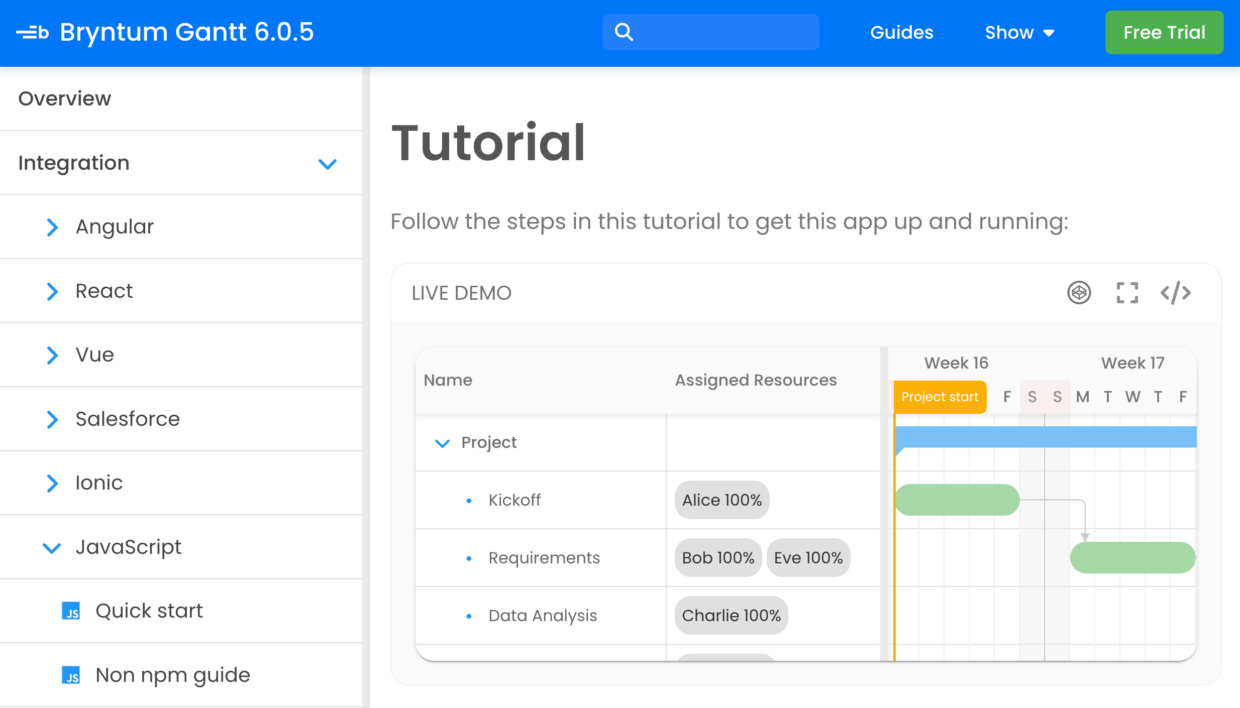This screenshot has width=1240, height=708.
Task: Click the Project start marker label
Action: (940, 397)
